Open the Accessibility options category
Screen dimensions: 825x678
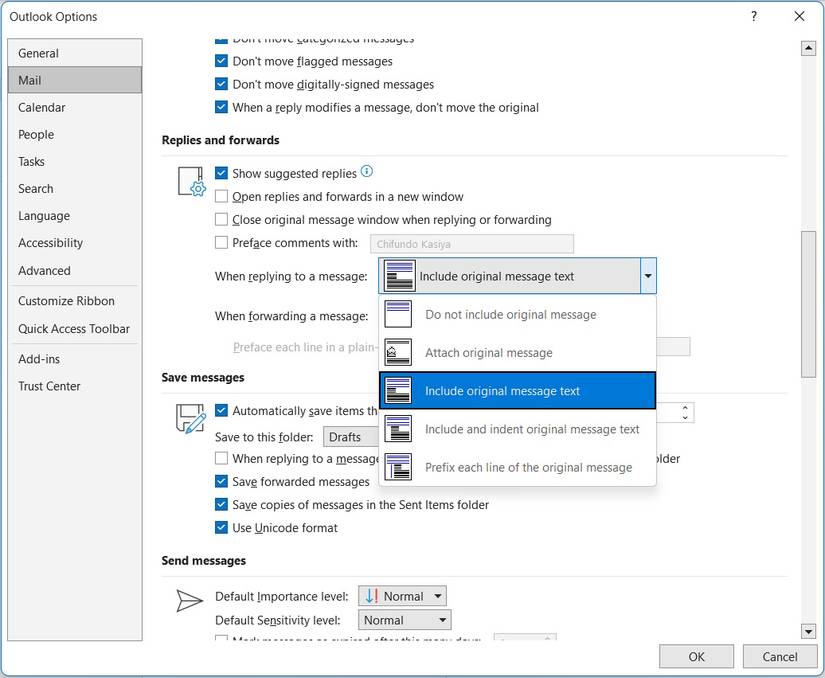point(75,242)
